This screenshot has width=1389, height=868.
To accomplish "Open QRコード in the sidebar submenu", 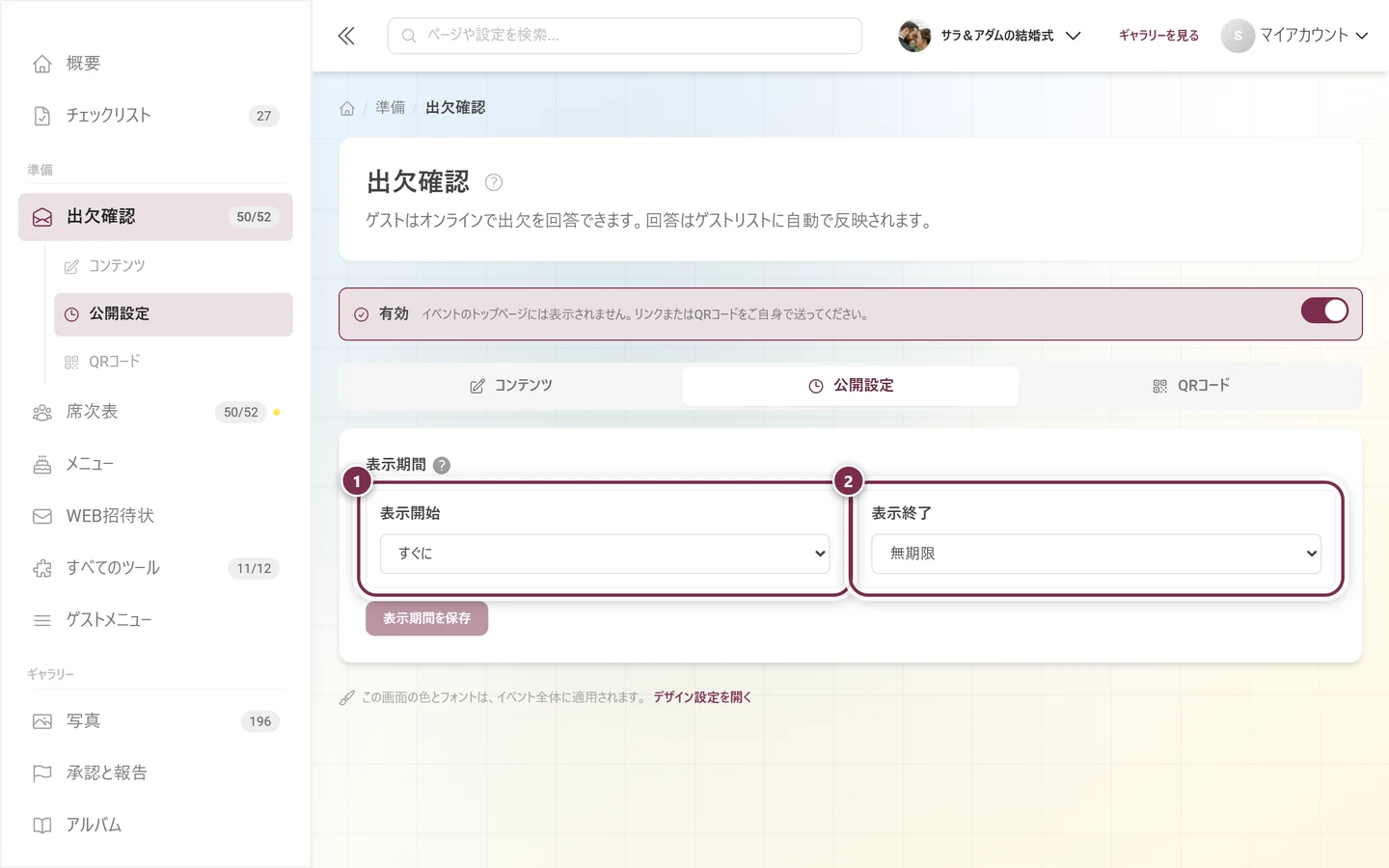I will [x=174, y=362].
